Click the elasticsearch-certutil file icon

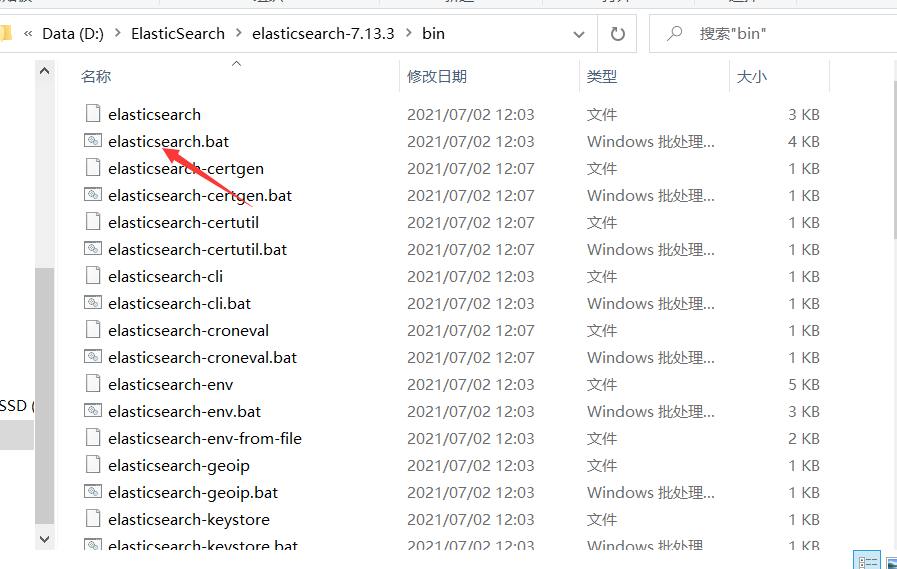[x=93, y=221]
